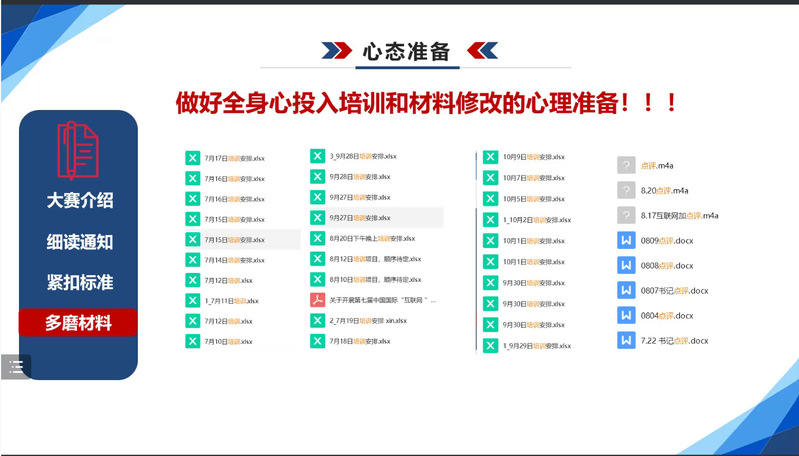
Task: Click the PDF icon for 关于开展第七届中国国际 file
Action: [317, 300]
